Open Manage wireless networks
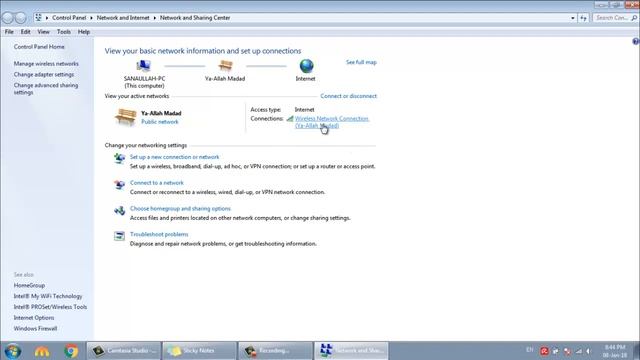This screenshot has height=360, width=640. 46,64
